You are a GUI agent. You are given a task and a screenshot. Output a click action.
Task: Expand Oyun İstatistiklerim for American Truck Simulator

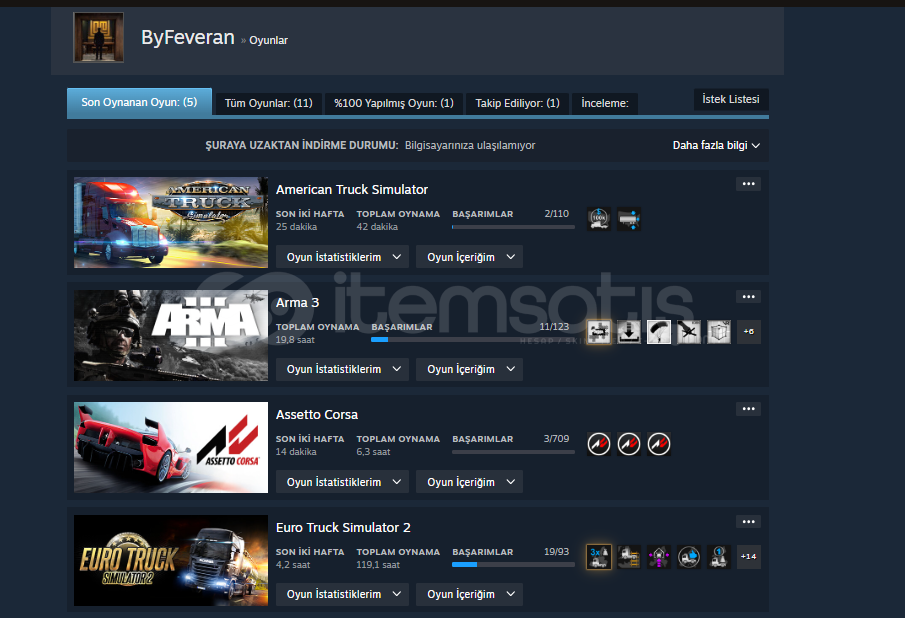[x=342, y=257]
